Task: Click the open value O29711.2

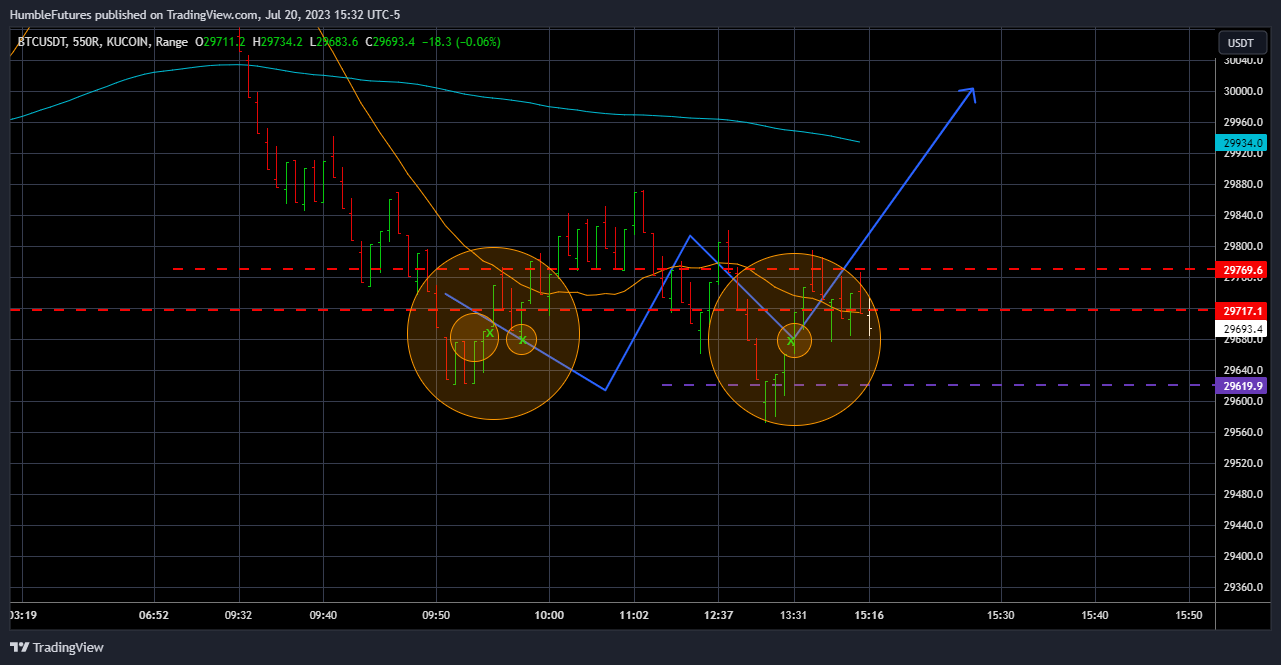Action: pyautogui.click(x=222, y=42)
